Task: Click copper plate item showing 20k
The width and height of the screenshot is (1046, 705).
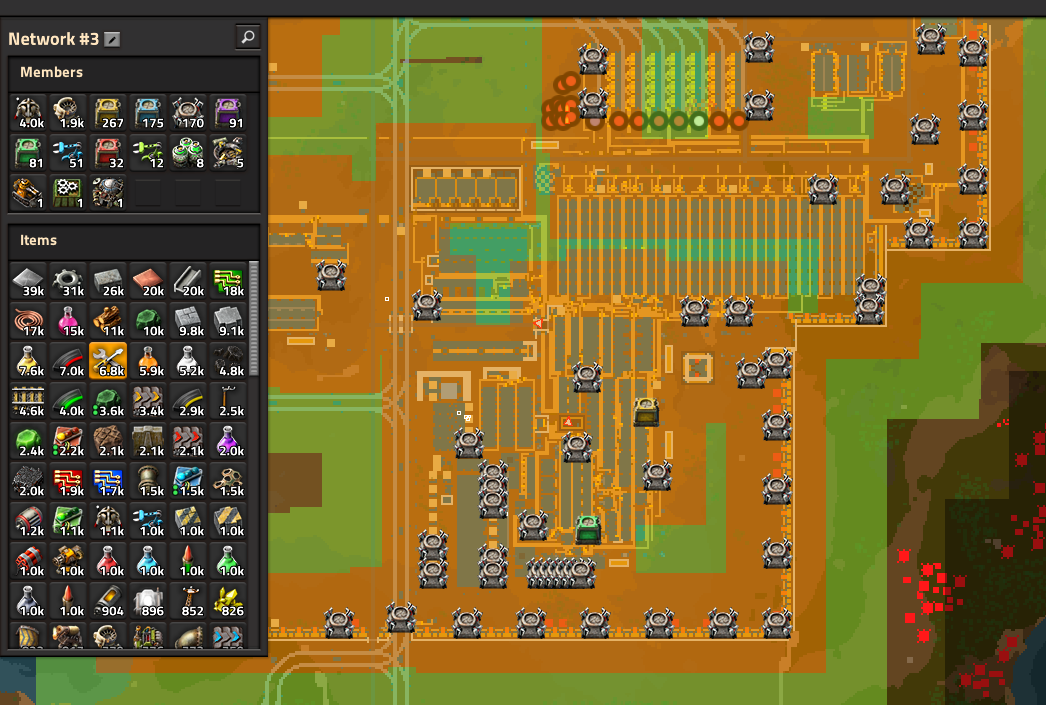Action: 148,281
